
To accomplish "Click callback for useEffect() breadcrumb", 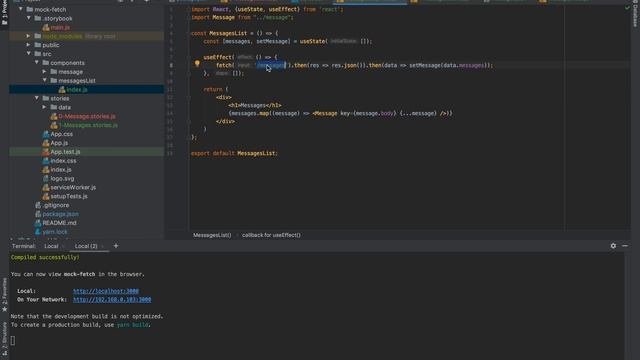I will click(271, 235).
